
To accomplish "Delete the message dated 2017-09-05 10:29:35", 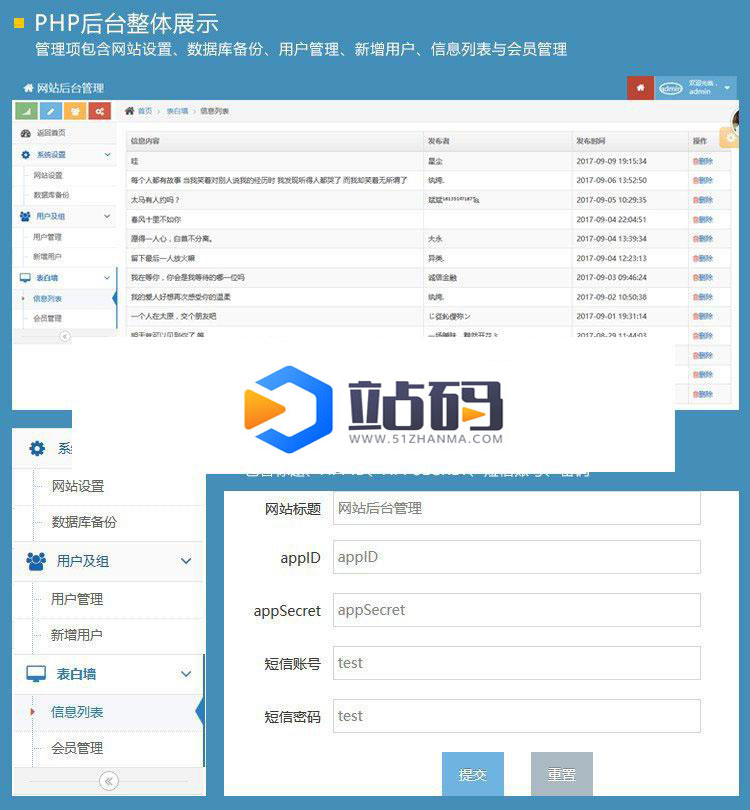I will [x=702, y=200].
